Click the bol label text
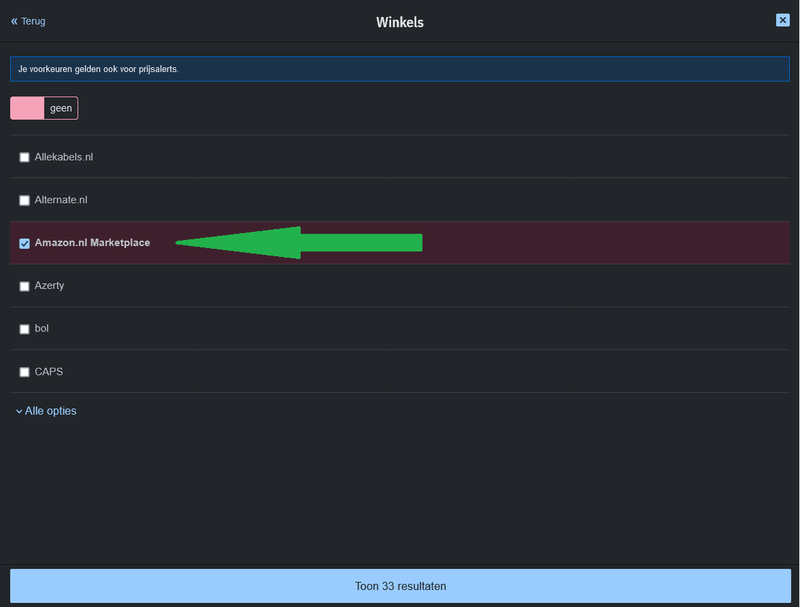This screenshot has width=800, height=607. 42,328
